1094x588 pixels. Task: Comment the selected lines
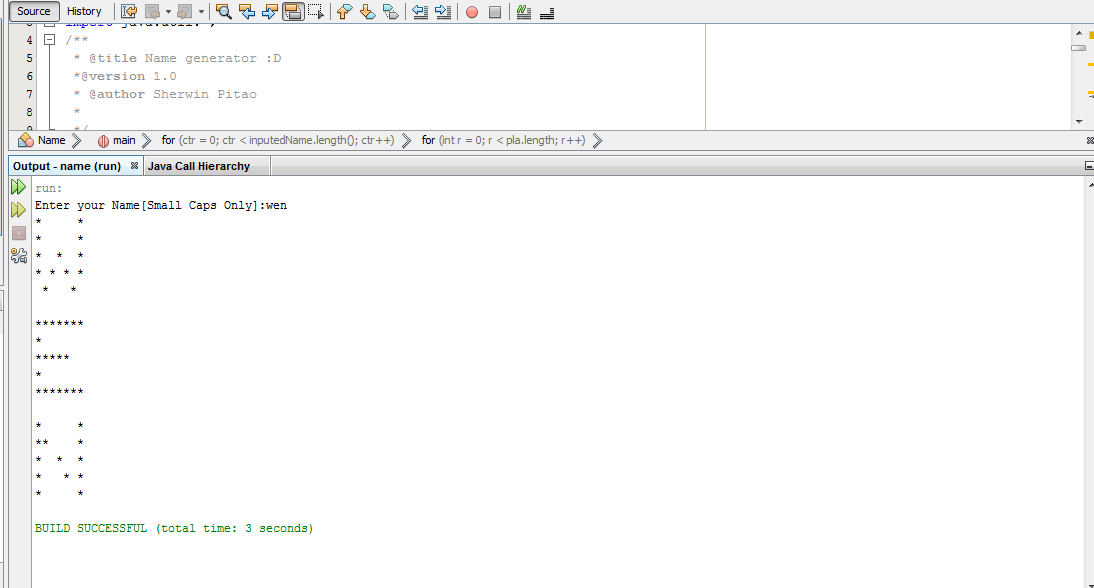[522, 12]
